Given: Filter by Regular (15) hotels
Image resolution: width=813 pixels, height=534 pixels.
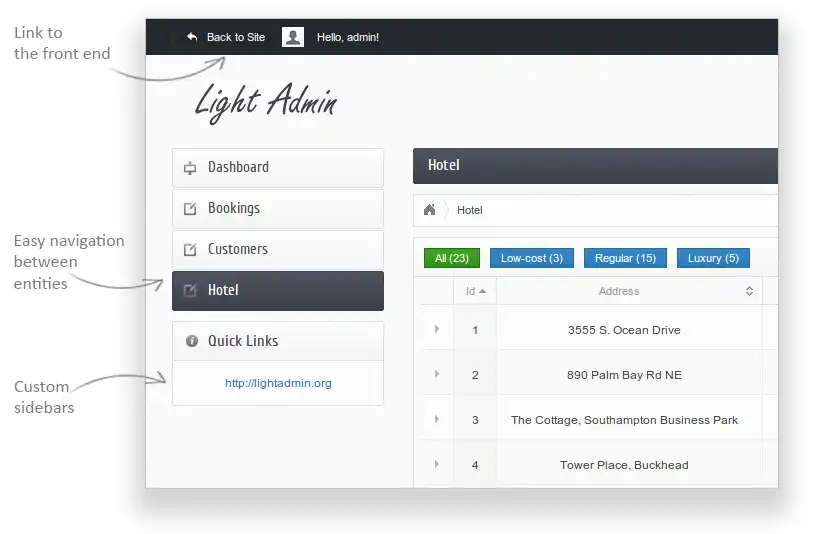Looking at the screenshot, I should pos(625,258).
